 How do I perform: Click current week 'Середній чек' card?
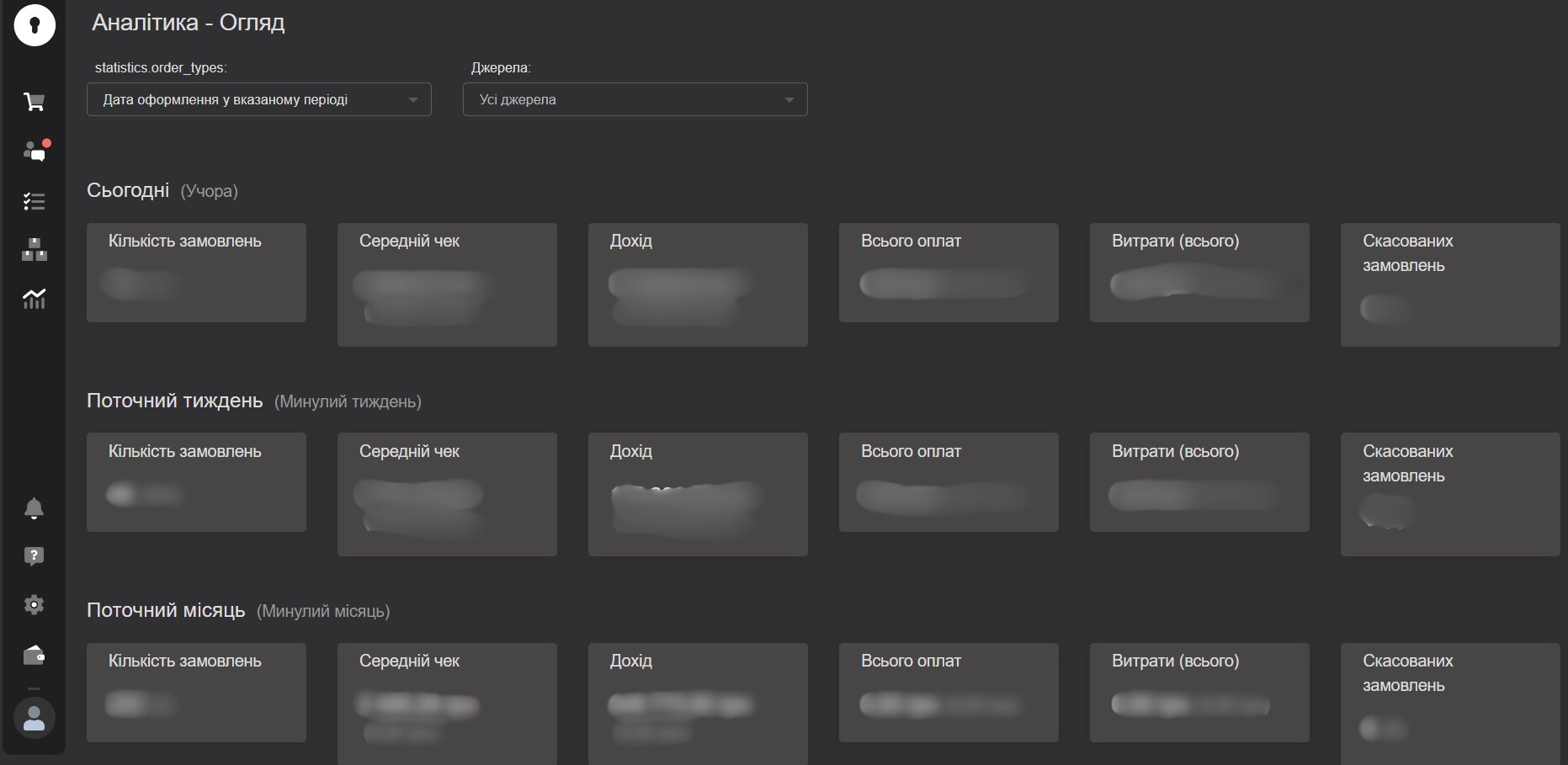pos(447,494)
